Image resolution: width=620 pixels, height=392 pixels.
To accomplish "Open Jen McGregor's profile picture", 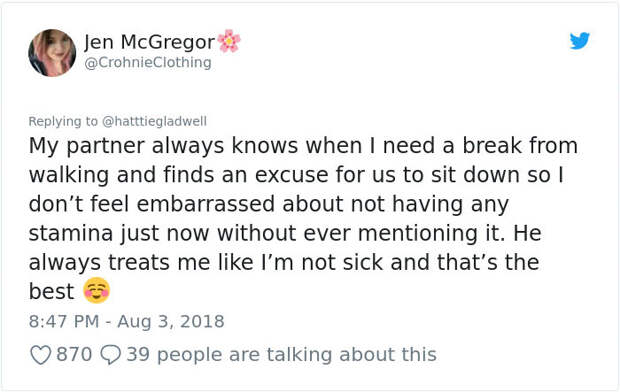I will point(52,53).
